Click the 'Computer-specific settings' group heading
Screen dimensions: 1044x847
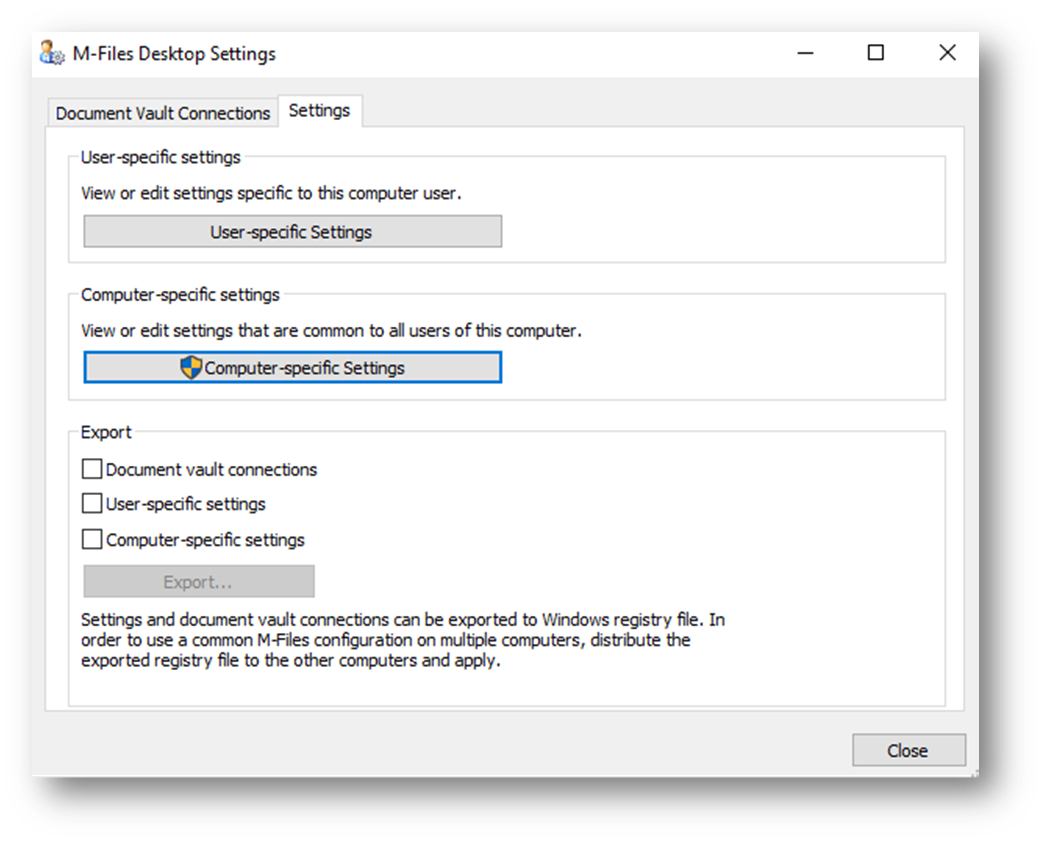point(180,294)
